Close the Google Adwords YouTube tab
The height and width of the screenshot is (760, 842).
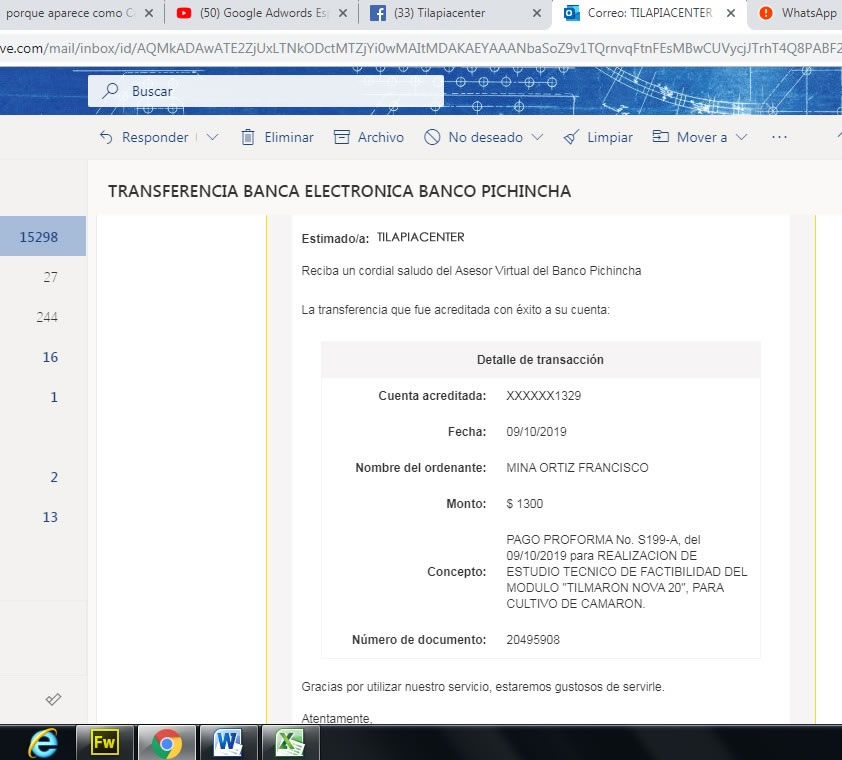click(x=343, y=13)
